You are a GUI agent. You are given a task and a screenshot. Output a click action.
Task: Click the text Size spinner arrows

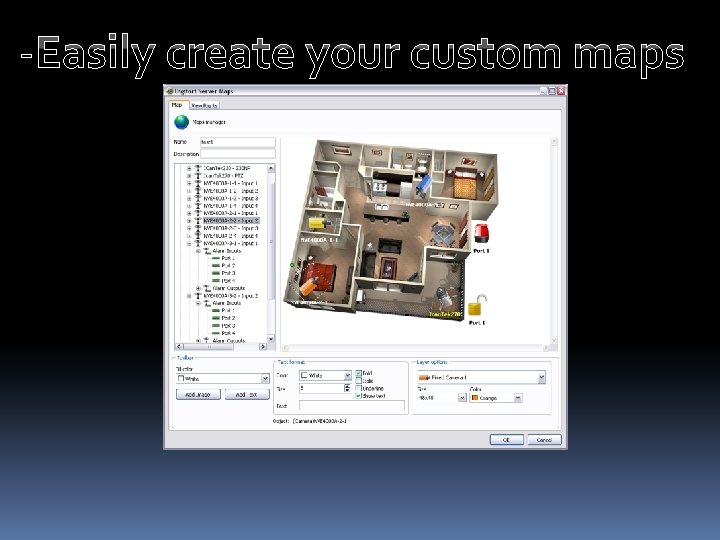click(x=347, y=388)
